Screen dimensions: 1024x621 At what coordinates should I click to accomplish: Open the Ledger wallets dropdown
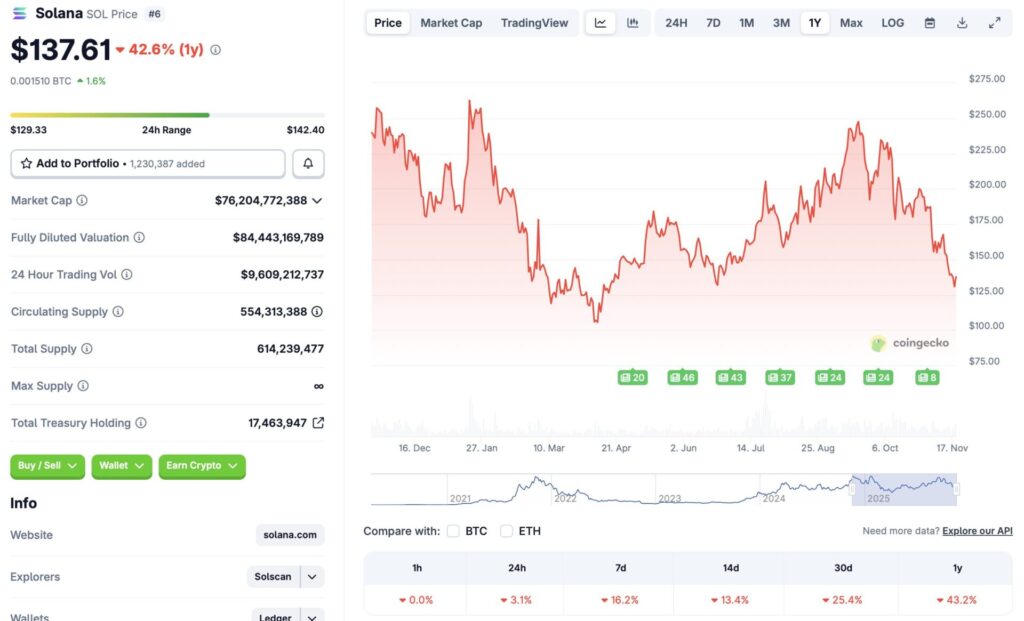click(x=286, y=615)
